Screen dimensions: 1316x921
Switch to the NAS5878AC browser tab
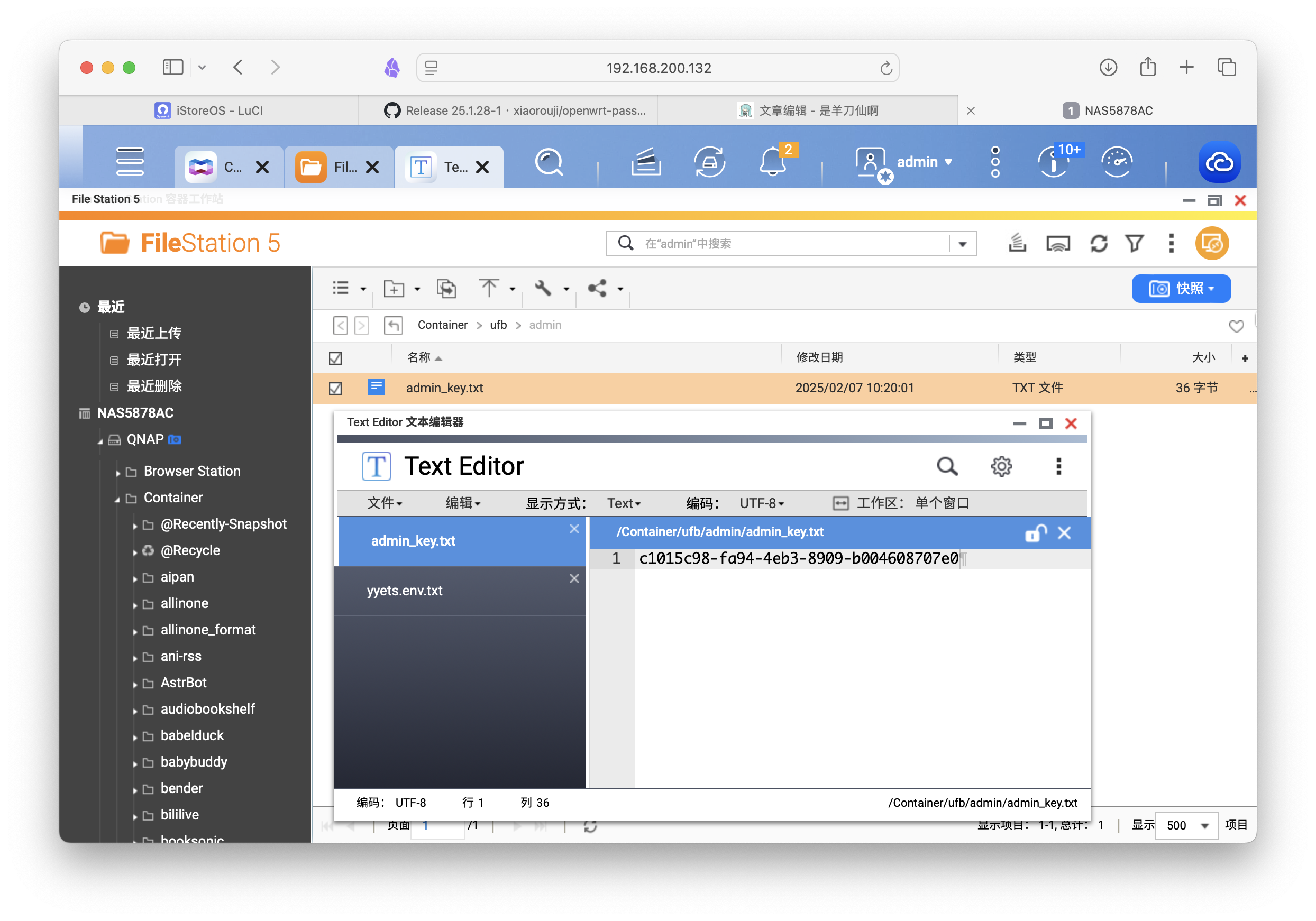click(1107, 110)
